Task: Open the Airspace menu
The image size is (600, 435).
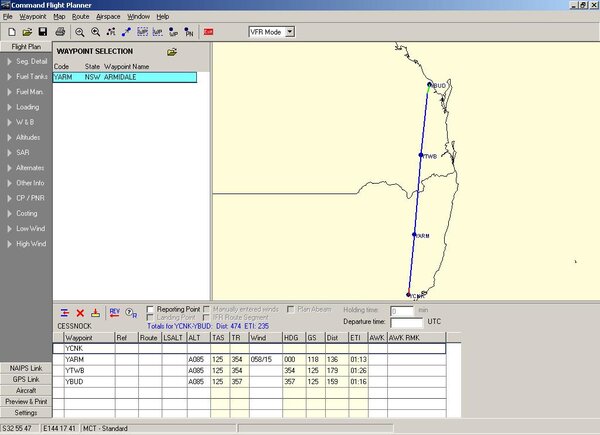Action: 108,17
